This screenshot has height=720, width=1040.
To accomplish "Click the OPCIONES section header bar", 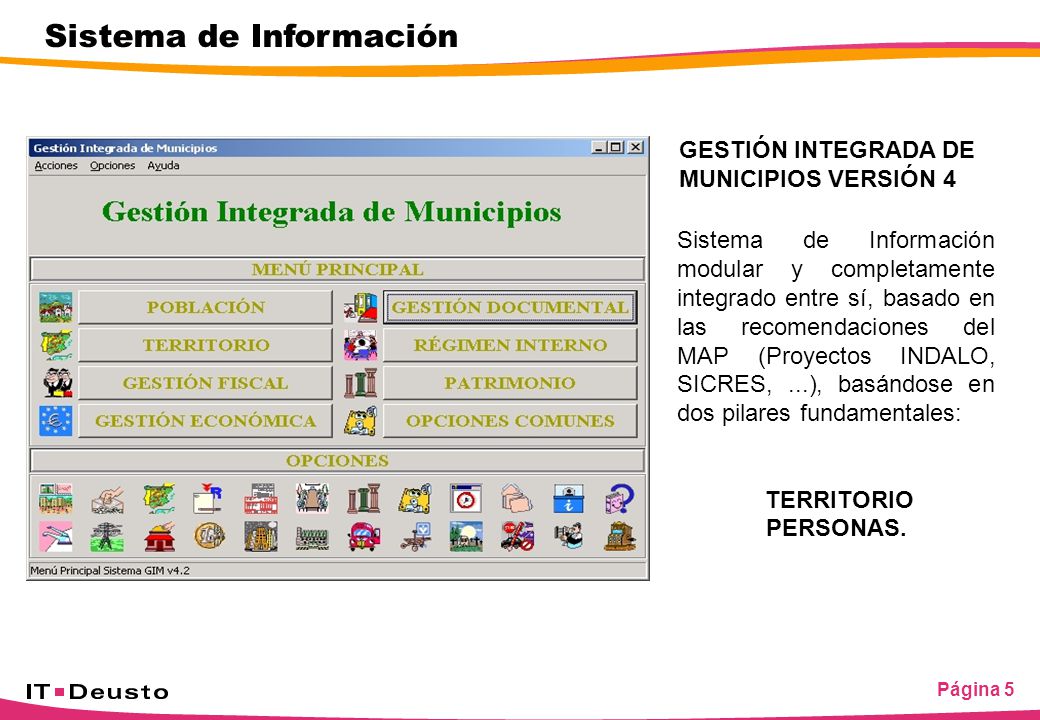I will click(338, 460).
